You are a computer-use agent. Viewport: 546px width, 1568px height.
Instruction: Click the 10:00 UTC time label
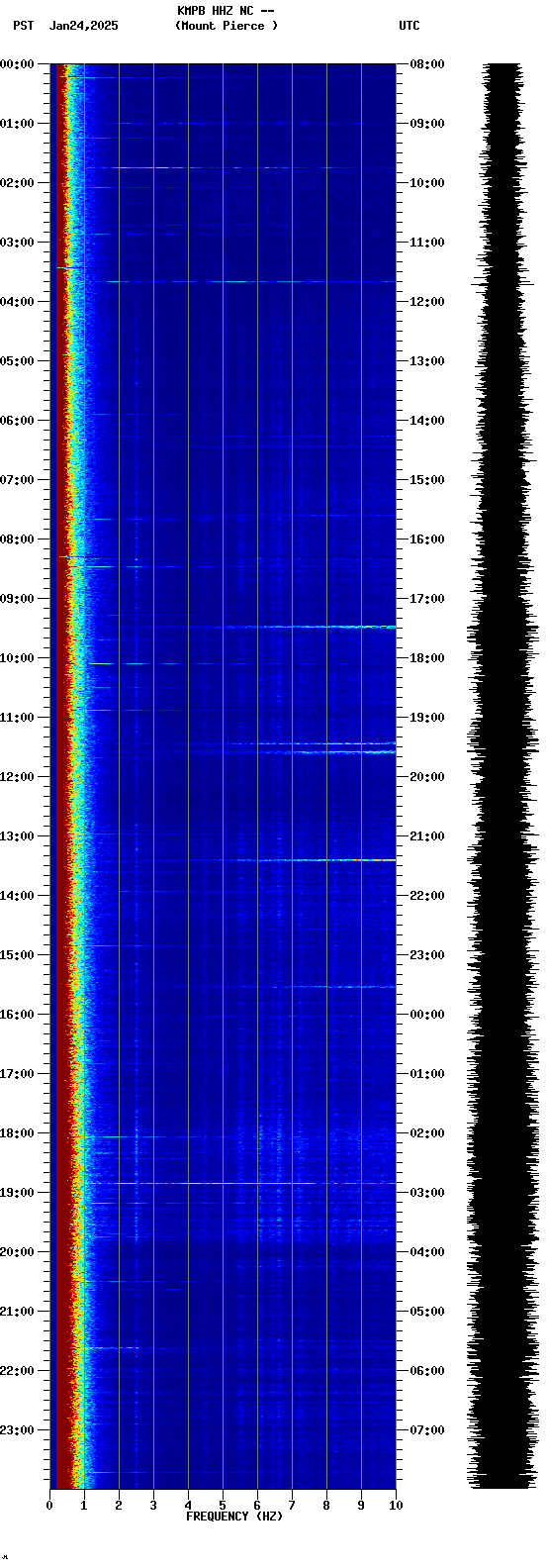427,183
